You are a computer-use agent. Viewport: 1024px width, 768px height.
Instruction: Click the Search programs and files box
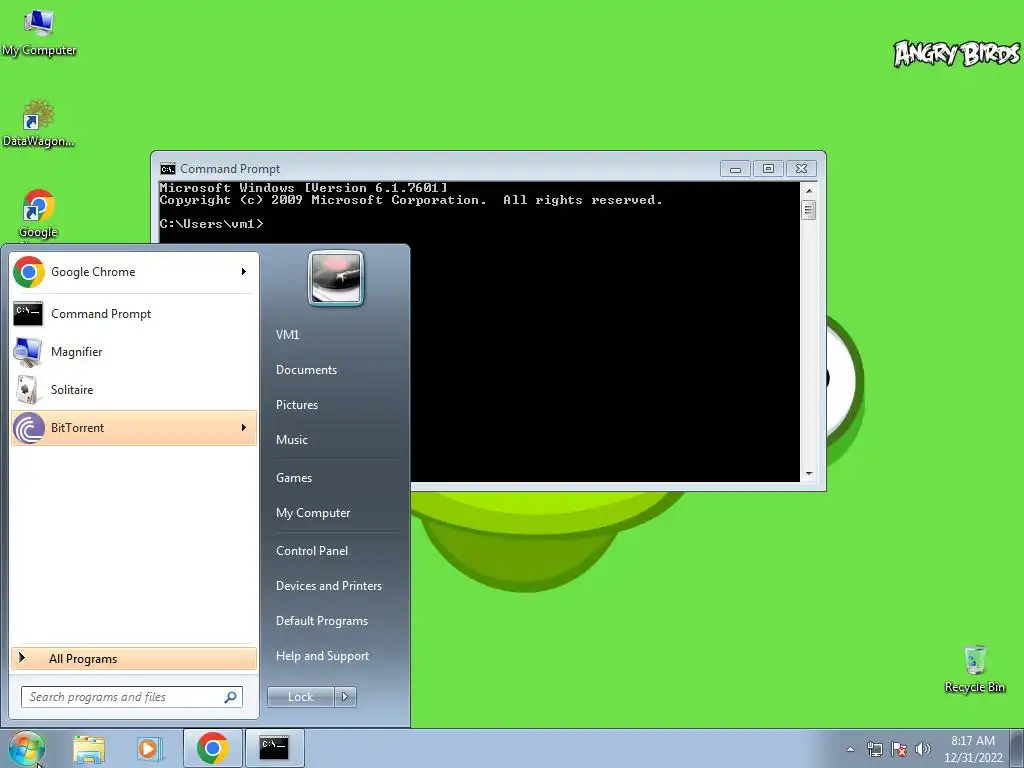[x=131, y=697]
